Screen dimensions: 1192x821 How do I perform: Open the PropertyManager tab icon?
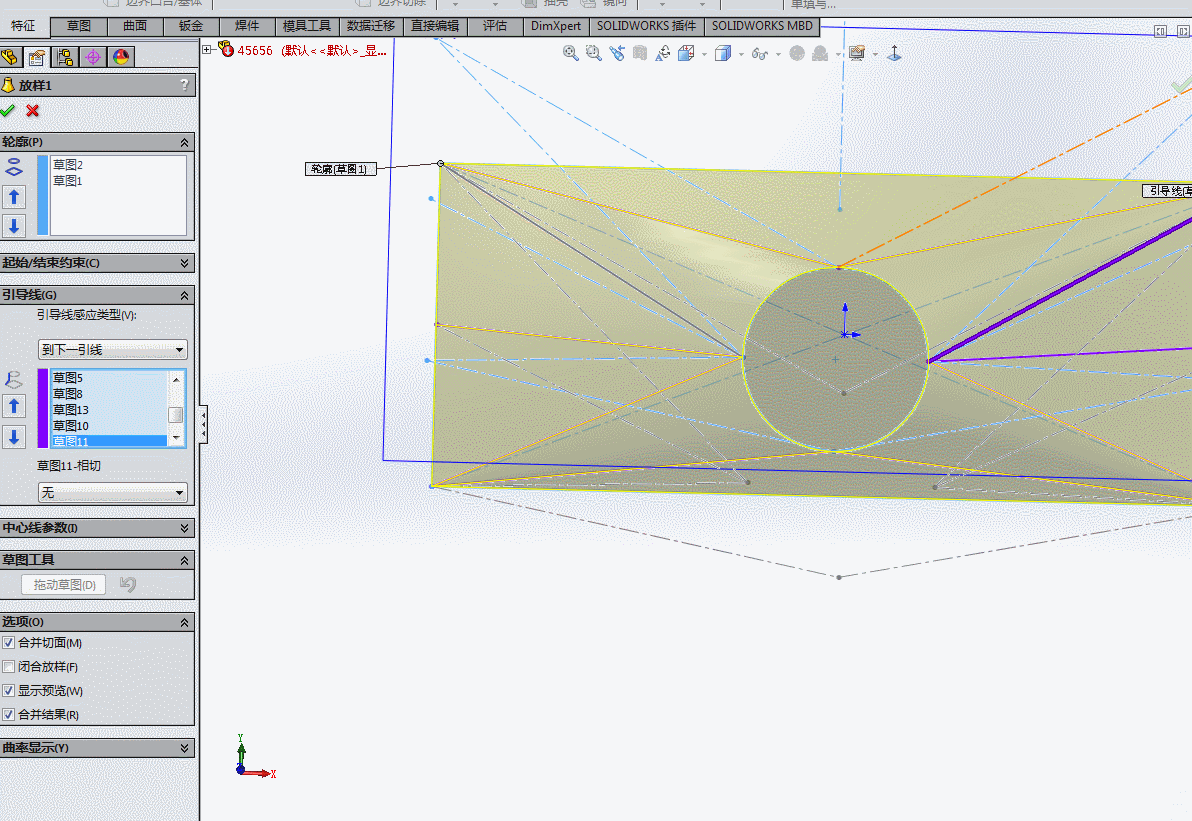36,57
